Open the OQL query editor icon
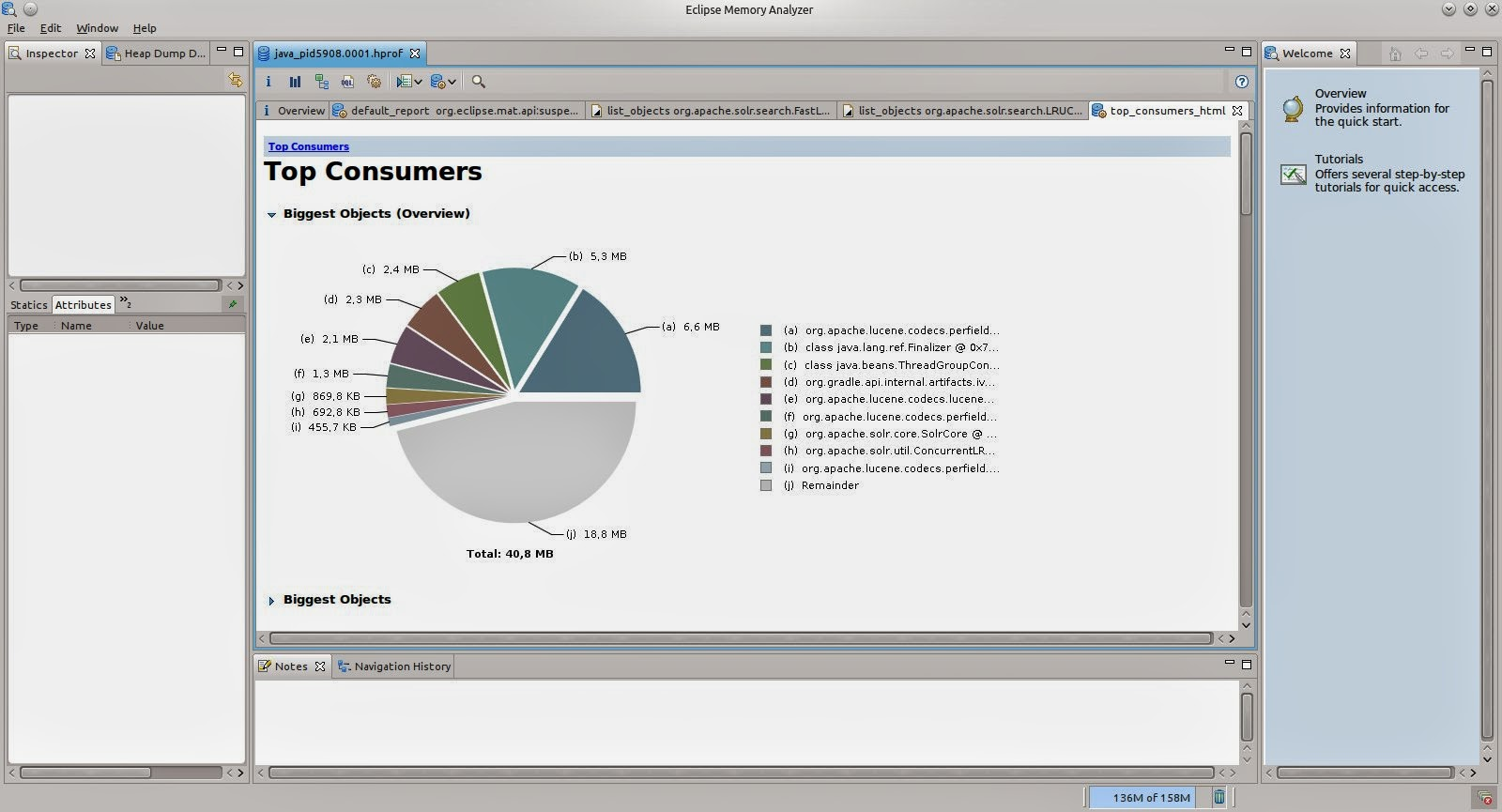 347,82
